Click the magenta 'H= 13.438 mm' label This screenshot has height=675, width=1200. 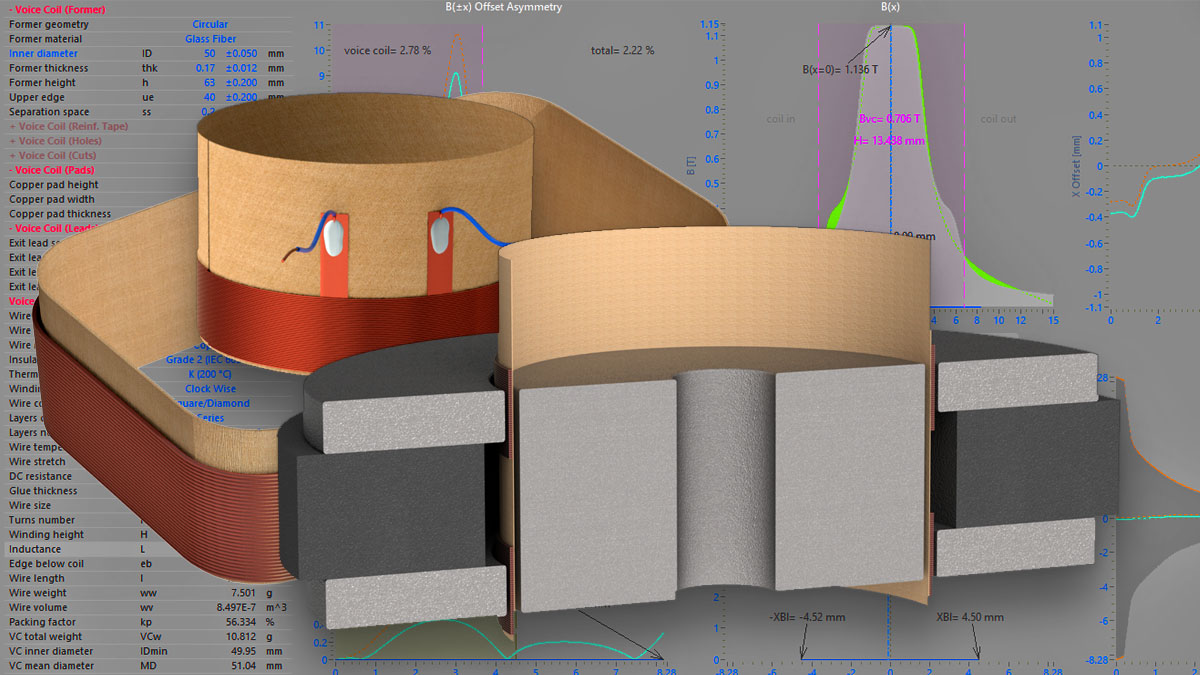point(890,141)
